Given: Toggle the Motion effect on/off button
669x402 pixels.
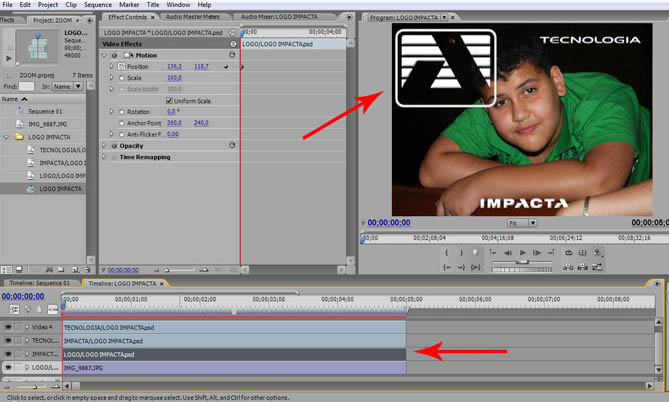Looking at the screenshot, I should point(112,55).
